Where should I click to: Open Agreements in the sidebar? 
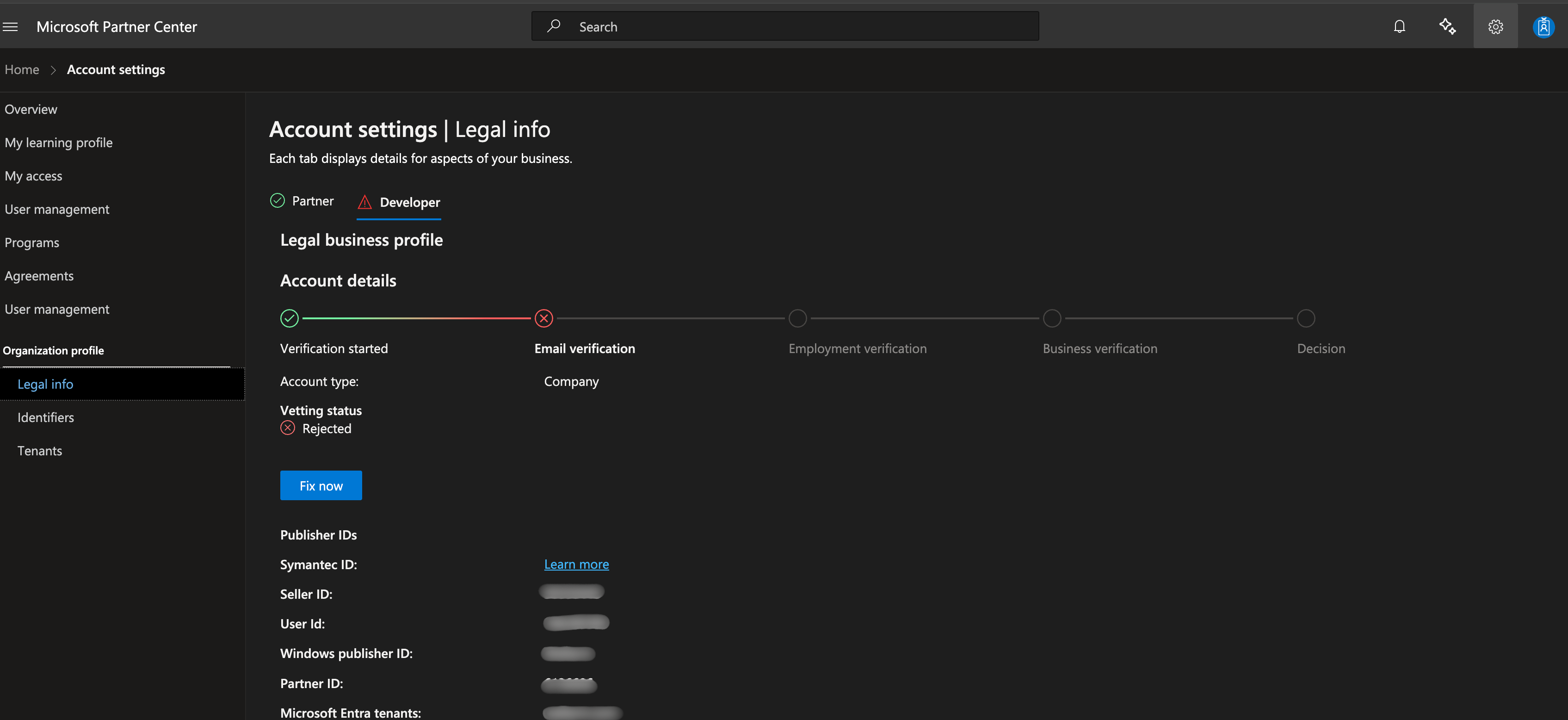click(39, 276)
